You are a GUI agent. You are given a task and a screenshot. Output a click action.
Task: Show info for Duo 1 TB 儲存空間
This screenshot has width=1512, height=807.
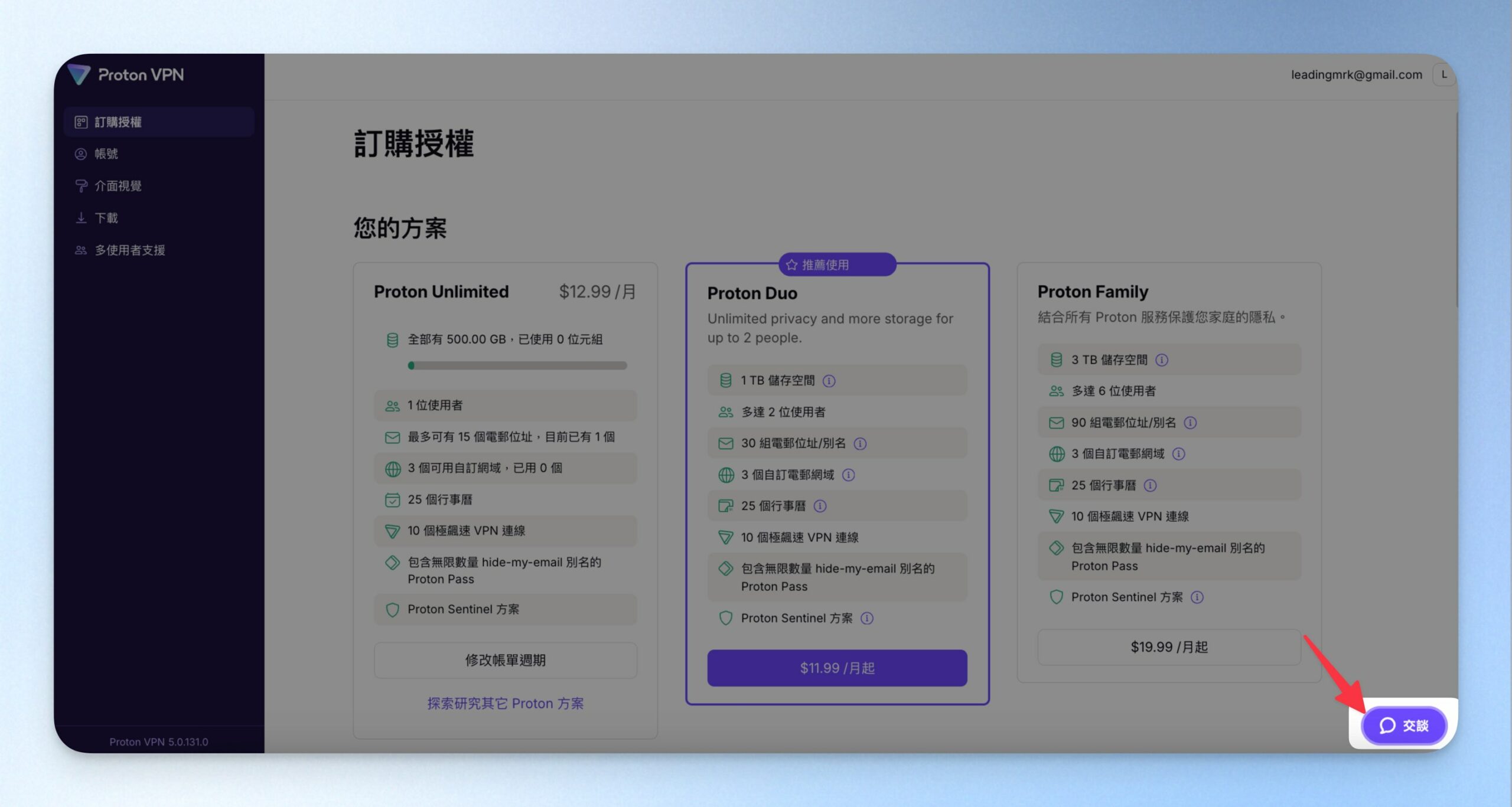click(829, 381)
